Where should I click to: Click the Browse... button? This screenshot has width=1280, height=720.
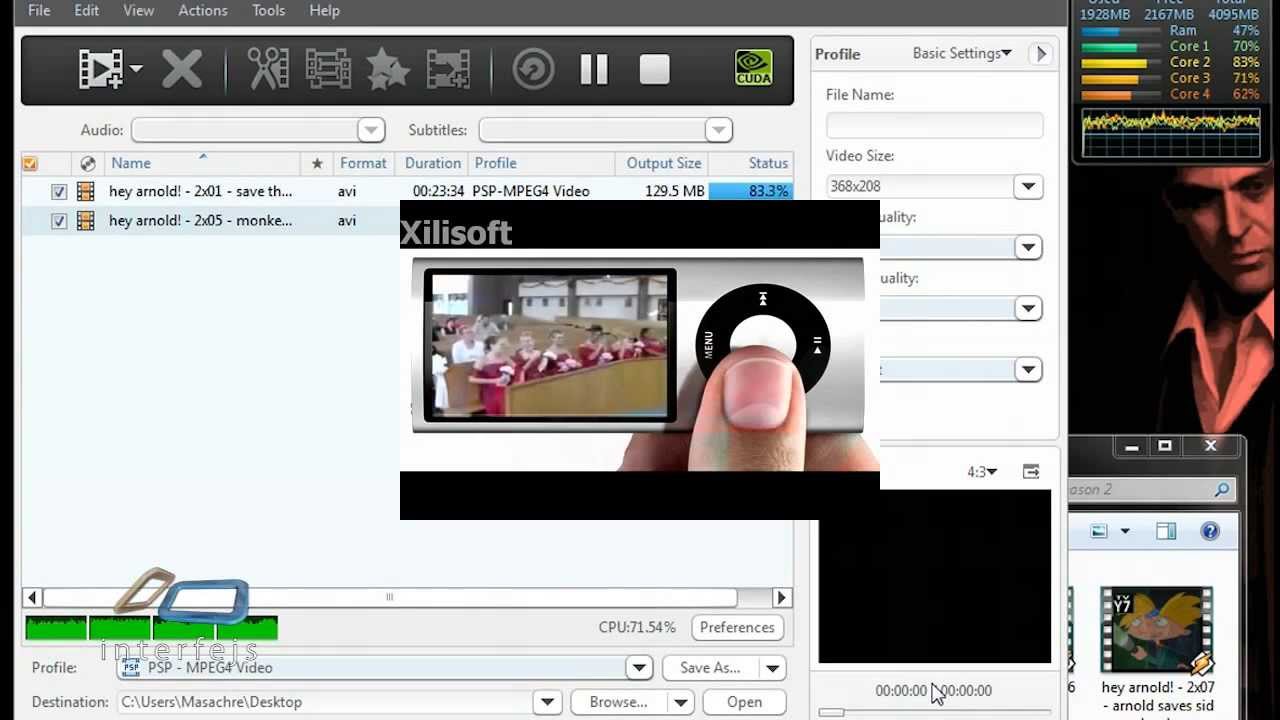(618, 702)
